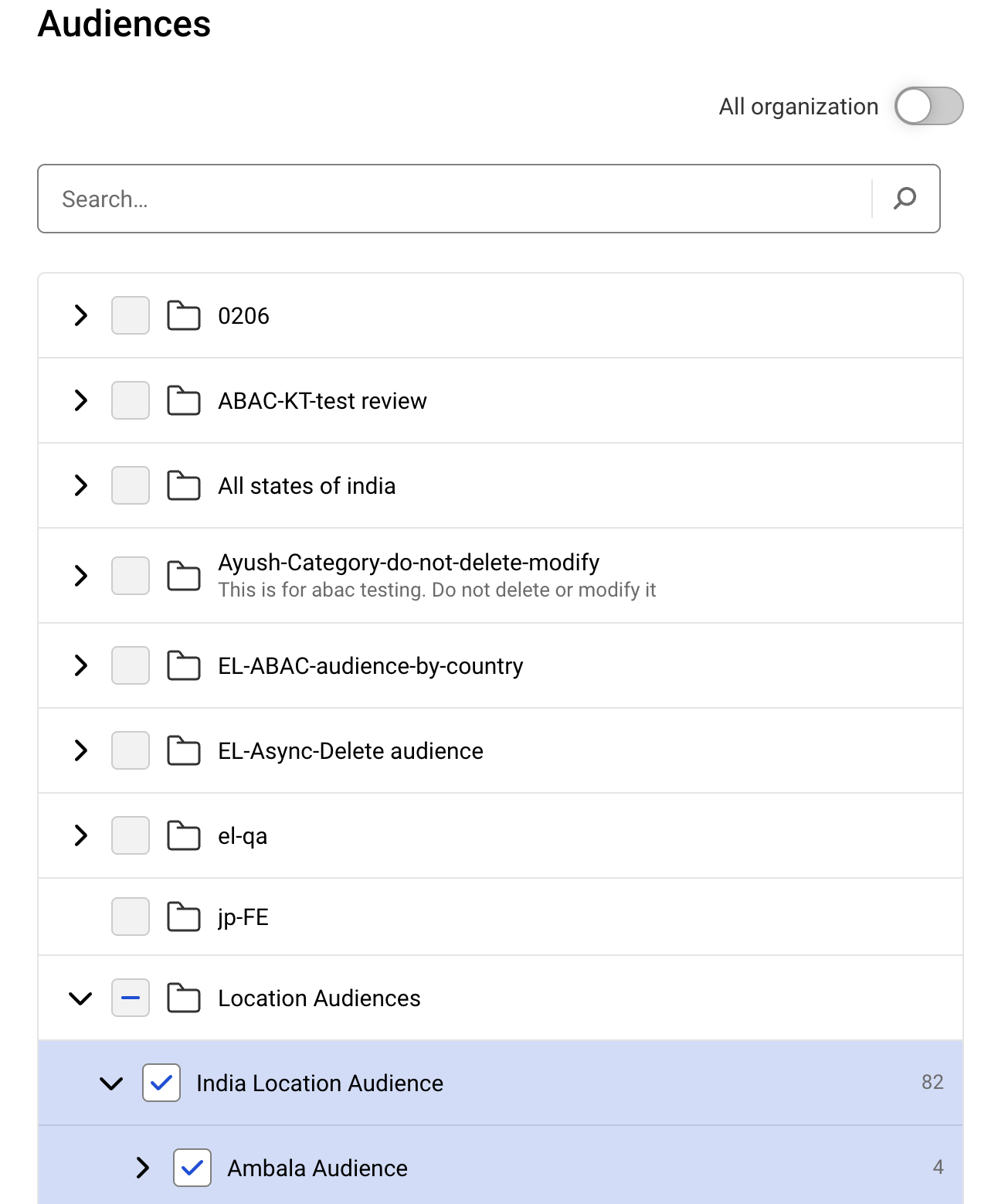The height and width of the screenshot is (1204, 998).
Task: Uncheck the India Location Audience checkbox
Action: point(161,1083)
